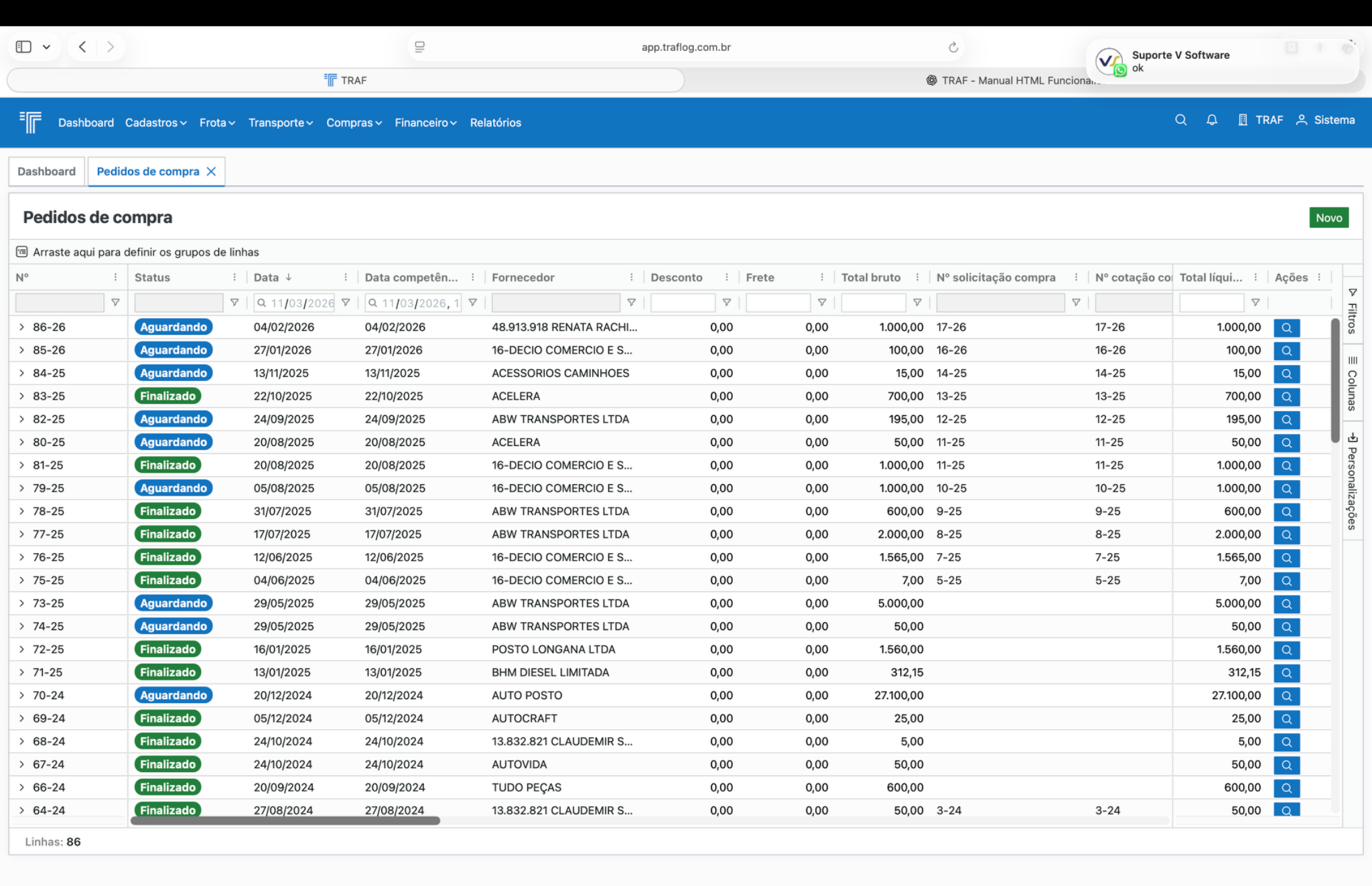Image resolution: width=1372 pixels, height=886 pixels.
Task: Click the TRAF logo in the navbar
Action: [30, 122]
